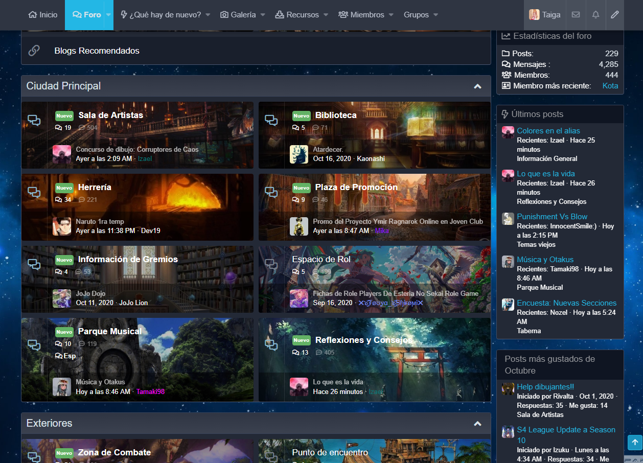Click Tamaki98 username under Parque Musical
Viewport: 644px width, 464px height.
point(150,392)
